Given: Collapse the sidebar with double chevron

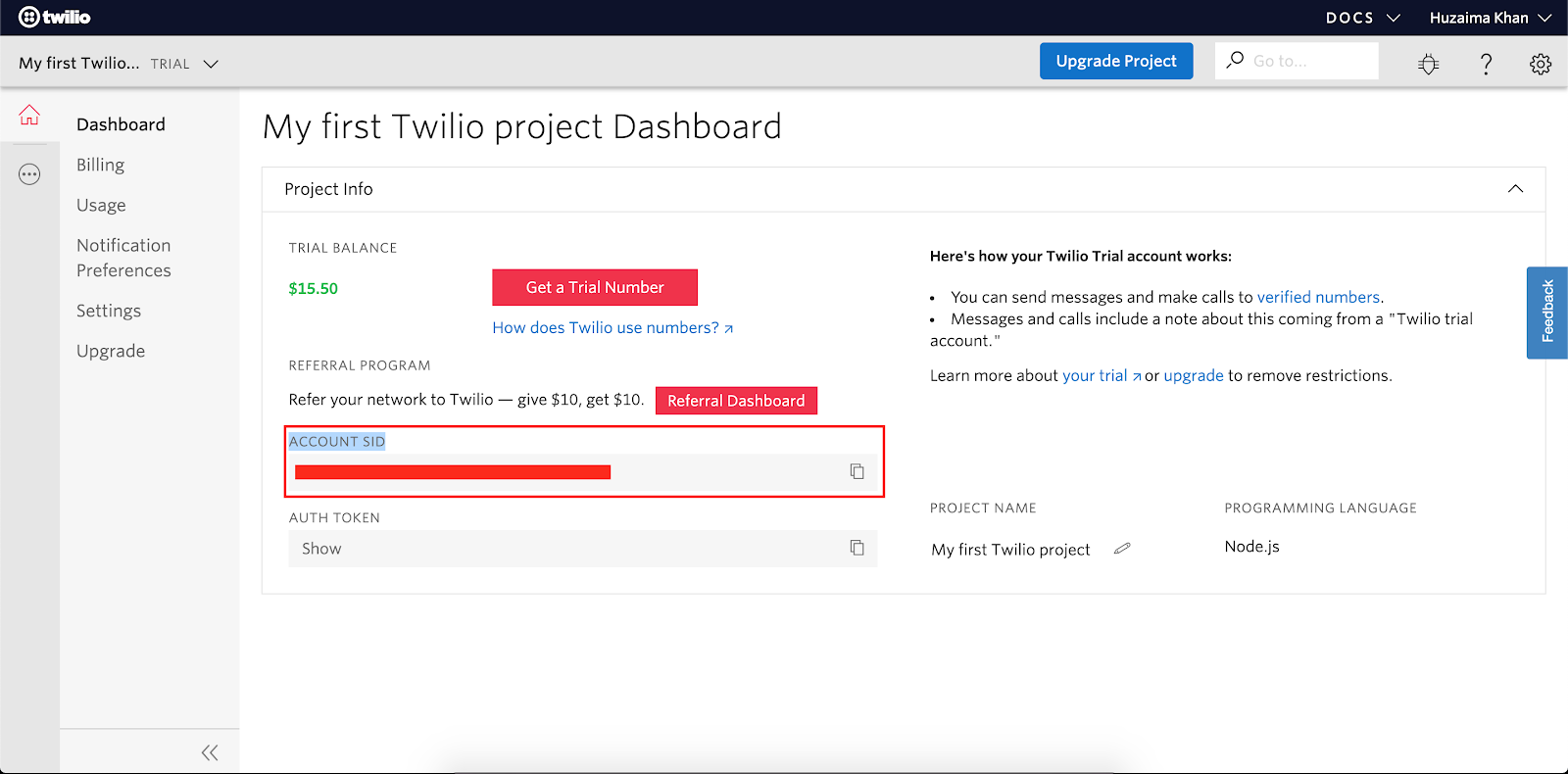Looking at the screenshot, I should (210, 752).
